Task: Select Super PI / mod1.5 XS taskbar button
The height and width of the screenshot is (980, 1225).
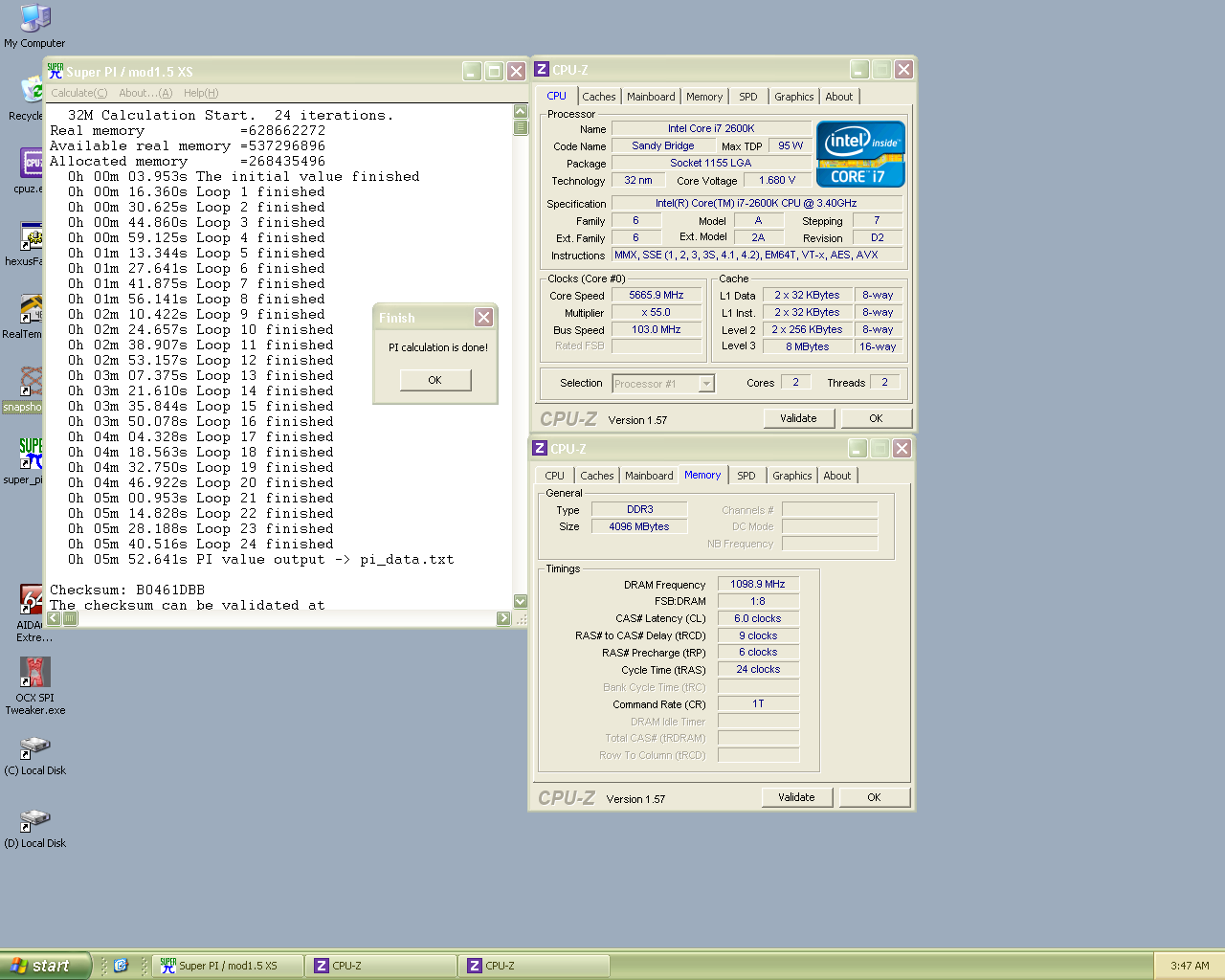Action: [x=228, y=966]
